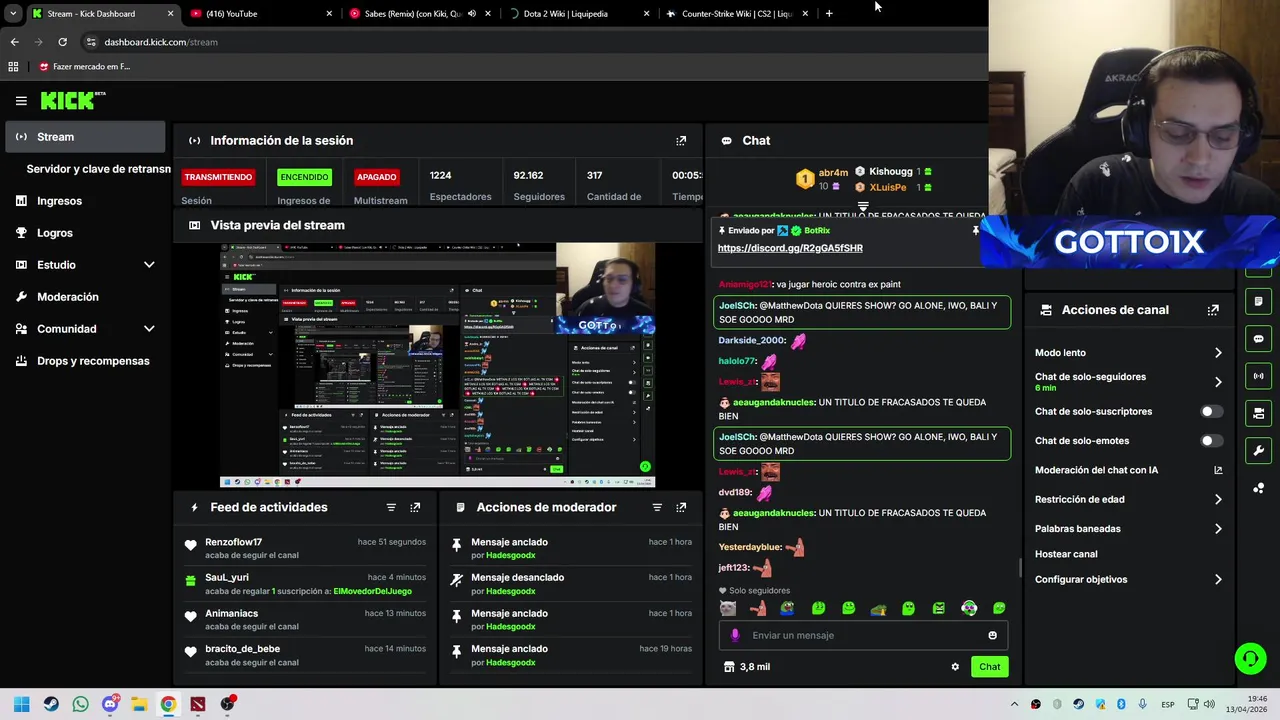Image resolution: width=1280 pixels, height=720 pixels.
Task: Open Steam from the Windows taskbar
Action: pos(51,704)
